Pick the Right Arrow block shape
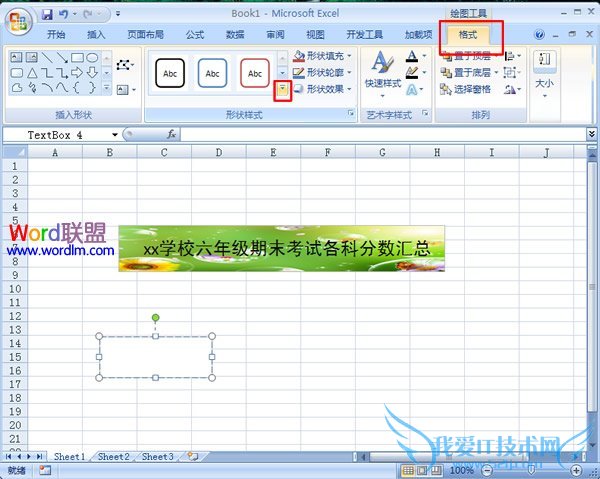The image size is (600, 479). 77,73
